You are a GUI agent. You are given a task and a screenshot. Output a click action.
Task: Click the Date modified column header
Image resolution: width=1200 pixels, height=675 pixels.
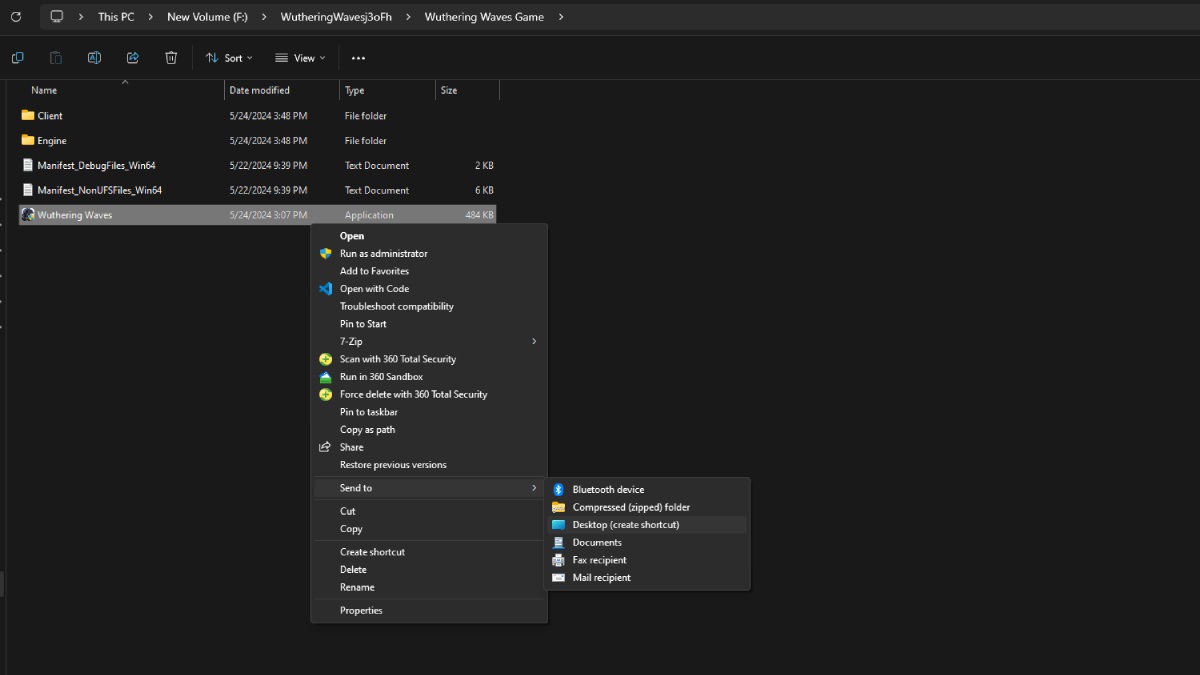(x=260, y=90)
